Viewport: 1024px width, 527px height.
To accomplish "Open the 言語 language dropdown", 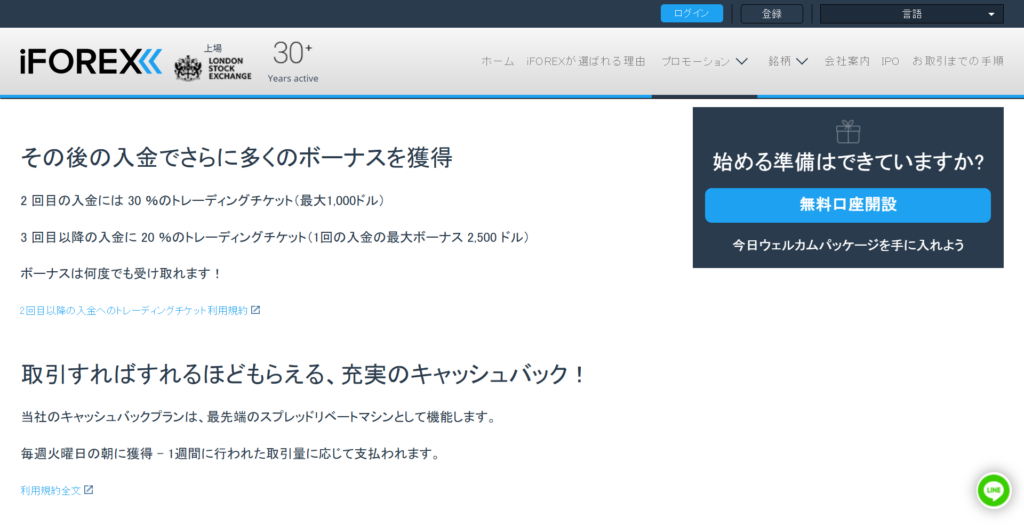I will tap(911, 14).
